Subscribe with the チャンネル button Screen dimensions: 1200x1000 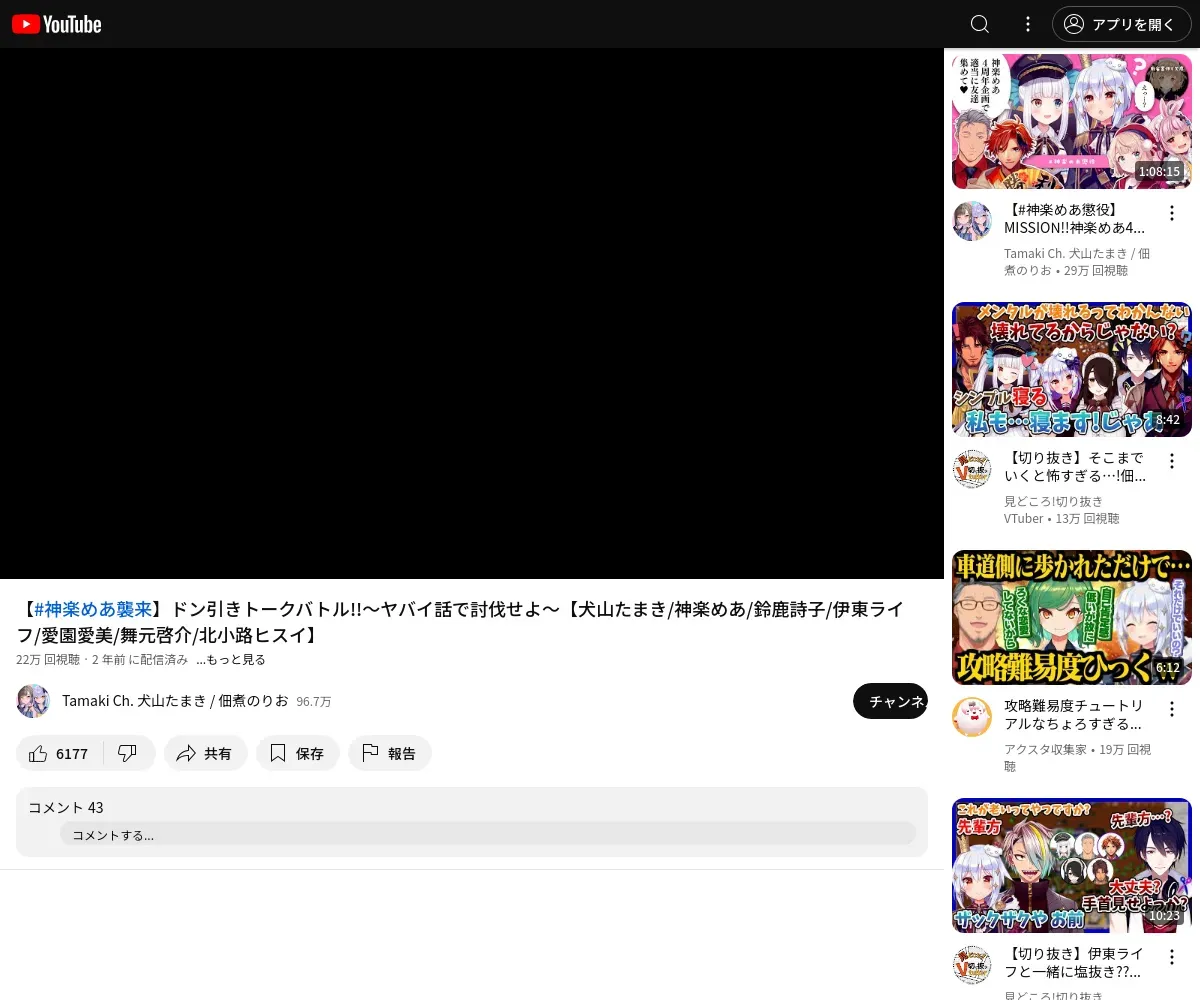pyautogui.click(x=890, y=701)
